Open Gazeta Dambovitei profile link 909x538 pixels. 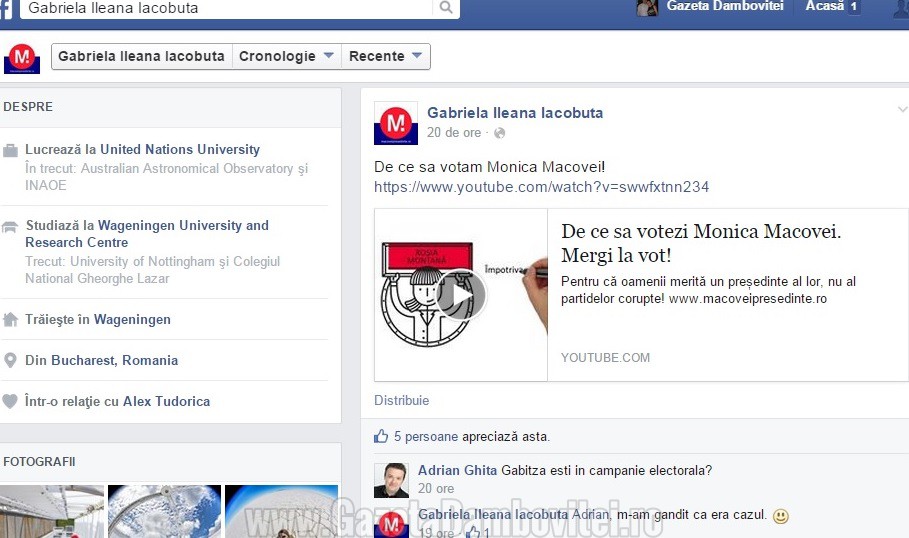(x=725, y=6)
